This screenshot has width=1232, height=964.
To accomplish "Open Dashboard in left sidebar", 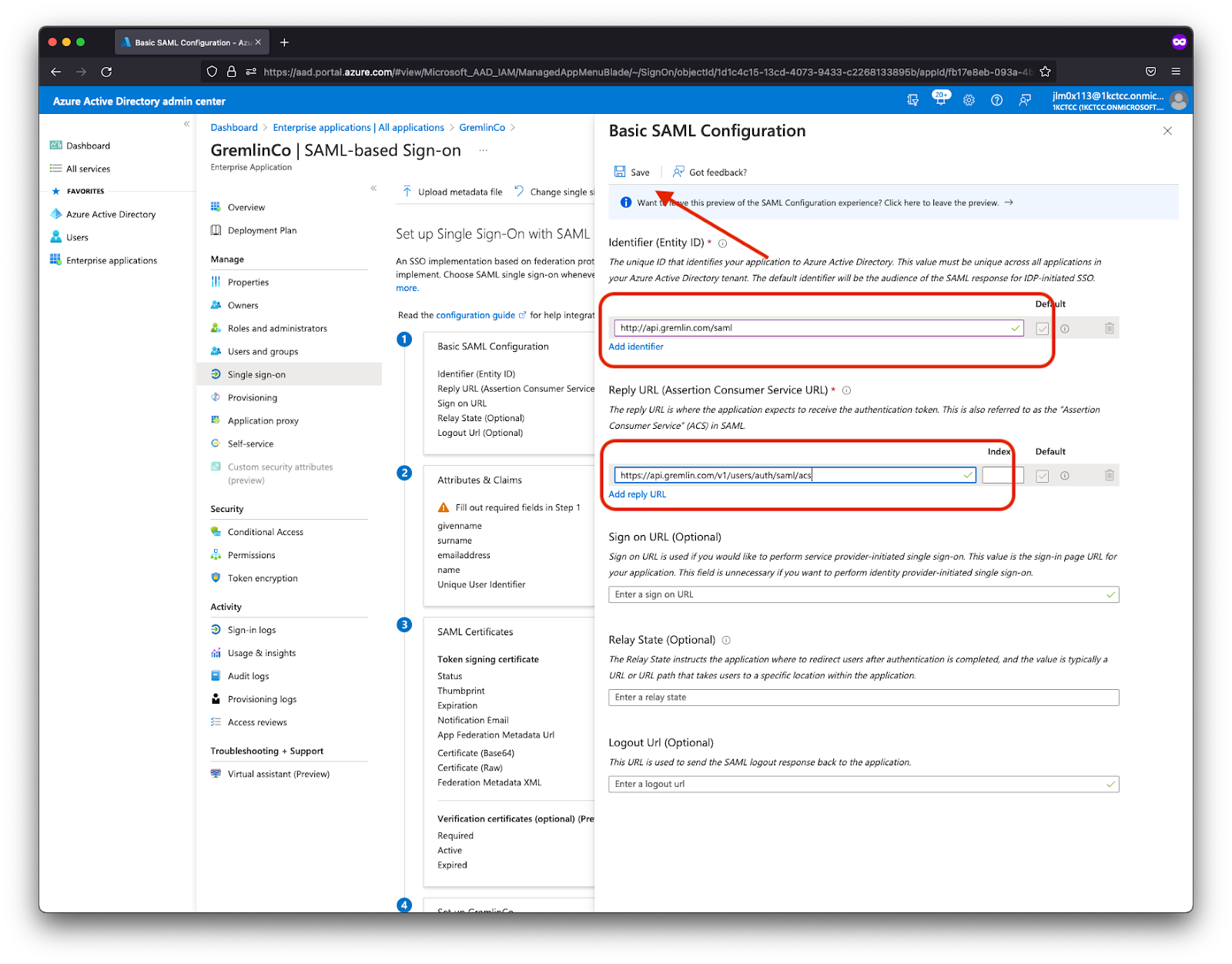I will click(88, 146).
